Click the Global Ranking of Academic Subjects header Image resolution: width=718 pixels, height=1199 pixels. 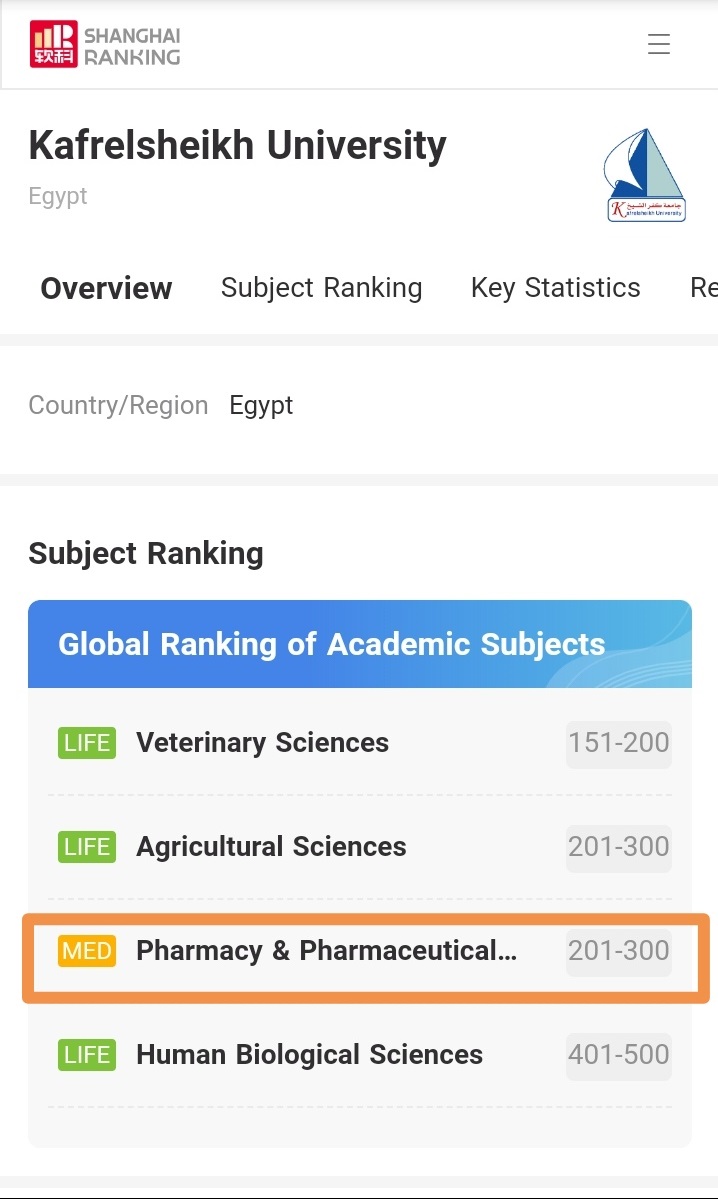click(x=331, y=644)
